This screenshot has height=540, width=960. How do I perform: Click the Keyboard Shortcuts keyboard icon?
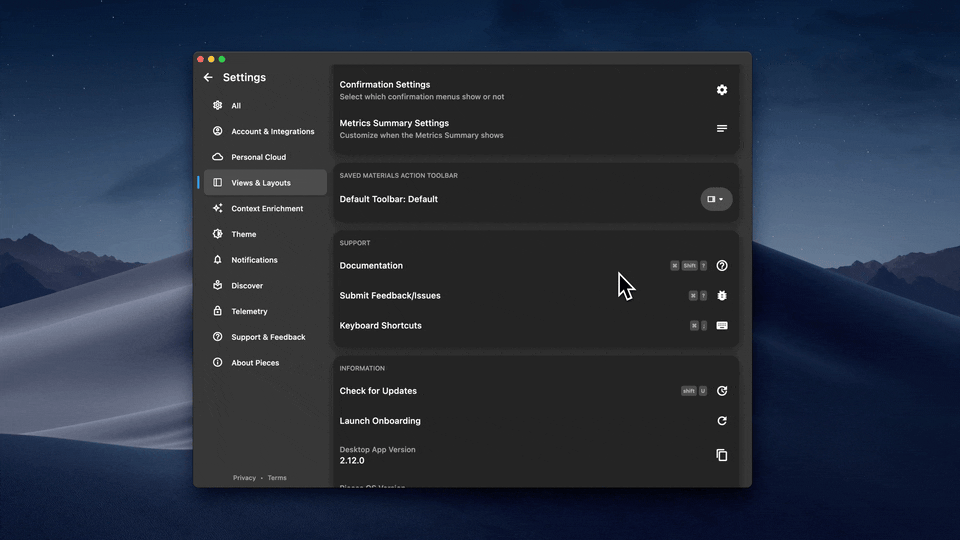click(722, 326)
